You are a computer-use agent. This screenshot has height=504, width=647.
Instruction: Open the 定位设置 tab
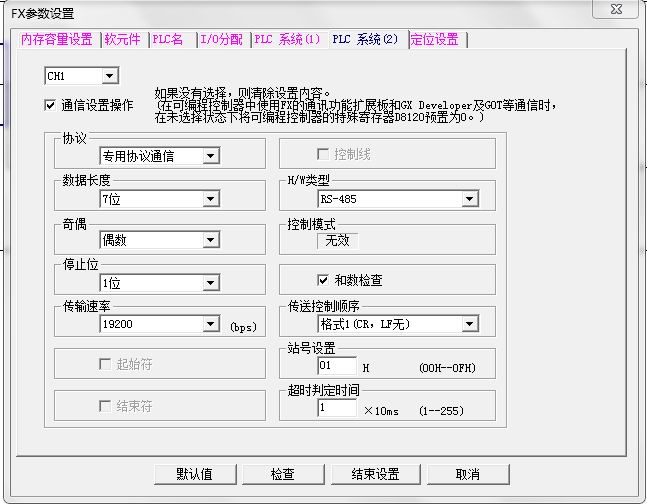436,40
